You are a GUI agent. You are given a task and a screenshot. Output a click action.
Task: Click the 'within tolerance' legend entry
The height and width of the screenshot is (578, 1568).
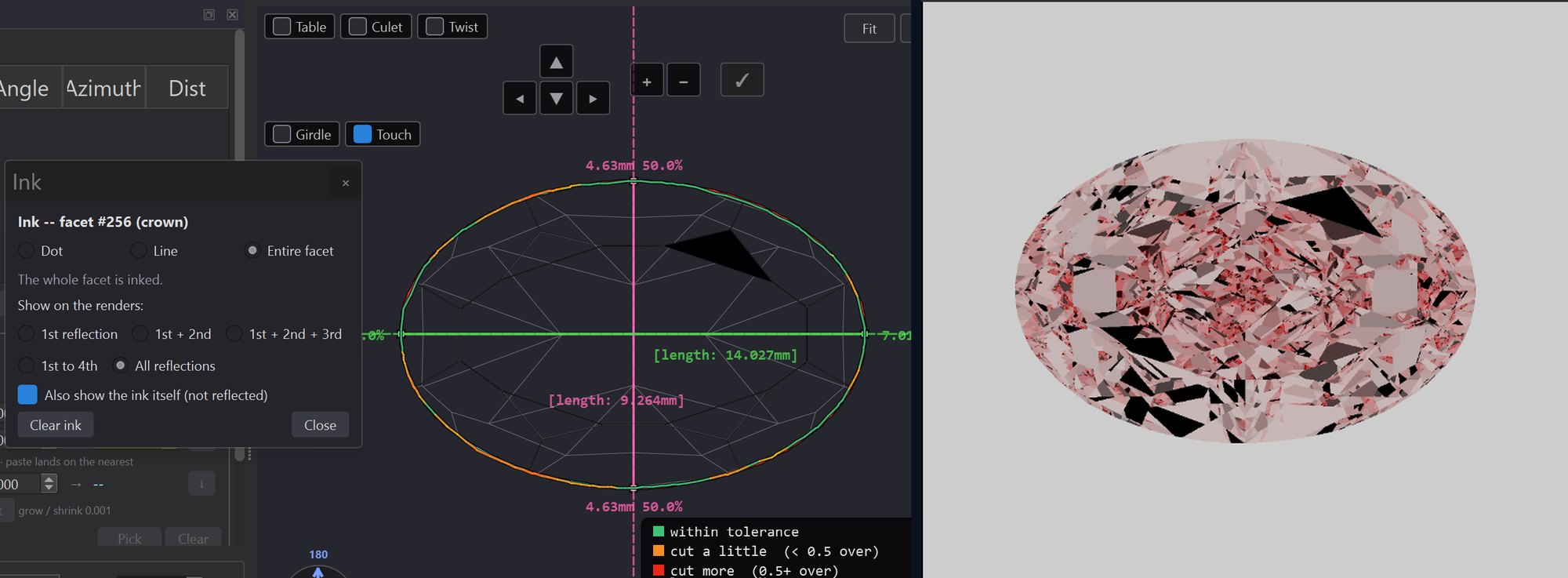726,532
